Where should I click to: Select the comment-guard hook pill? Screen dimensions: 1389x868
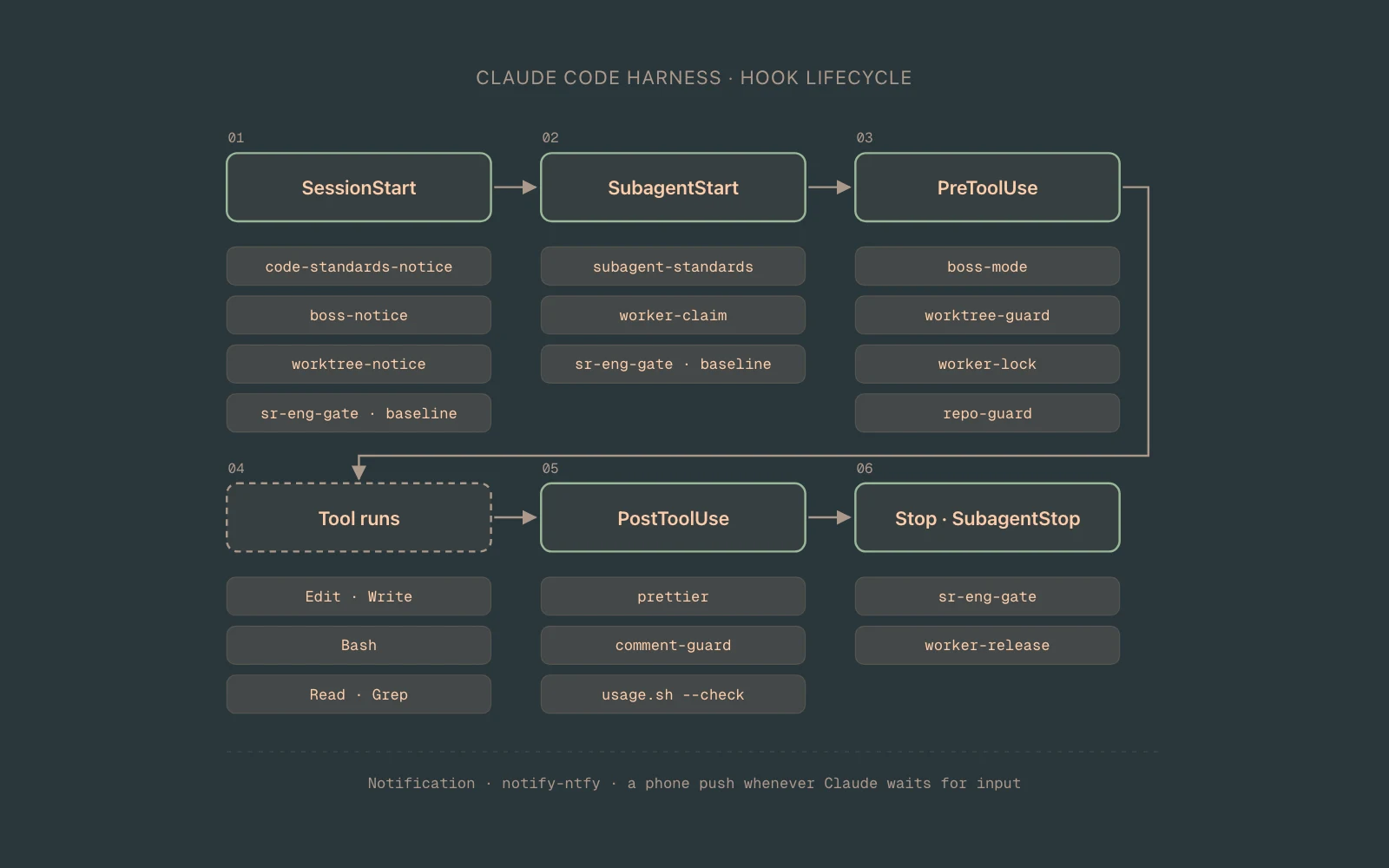coord(673,645)
